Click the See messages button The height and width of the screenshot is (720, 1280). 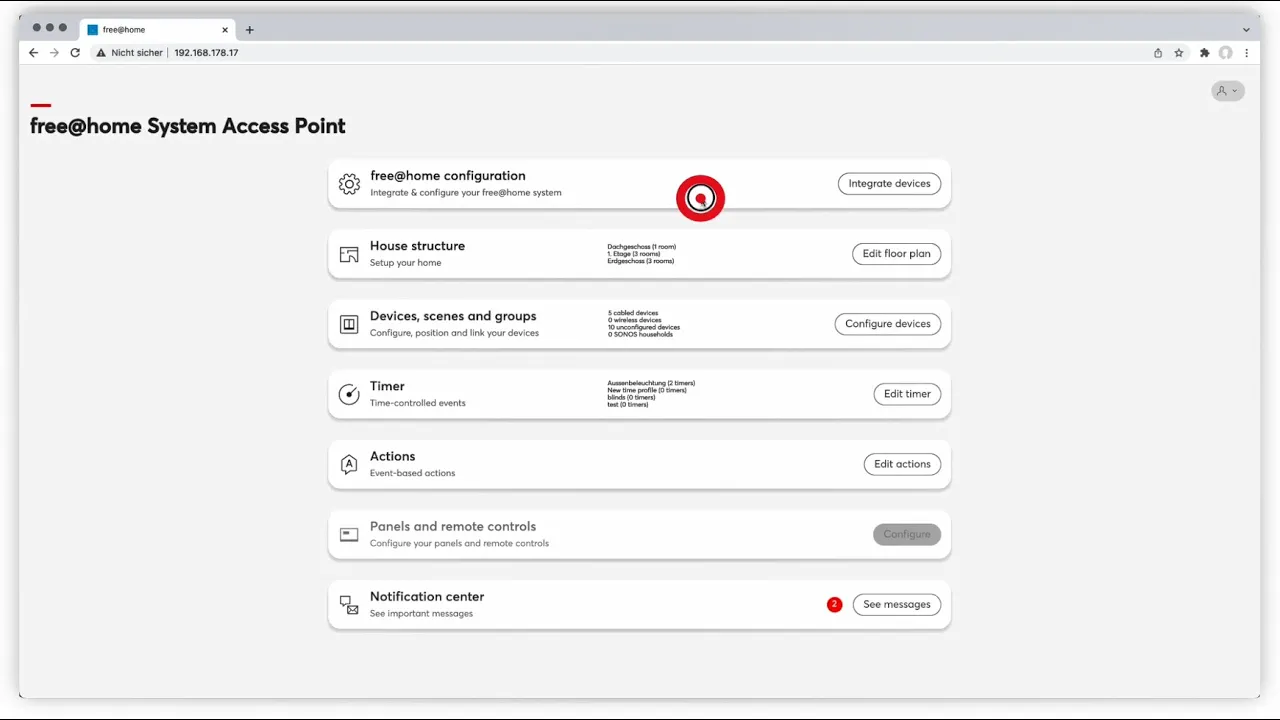[897, 604]
